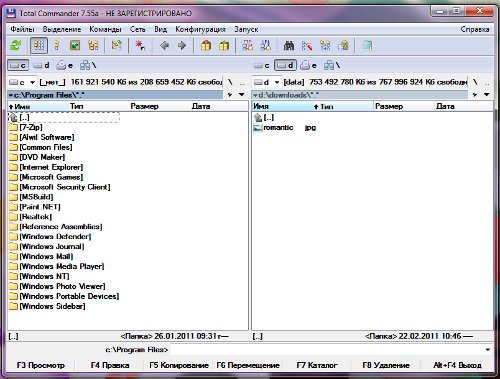Open right panel directory history arrow

click(486, 95)
